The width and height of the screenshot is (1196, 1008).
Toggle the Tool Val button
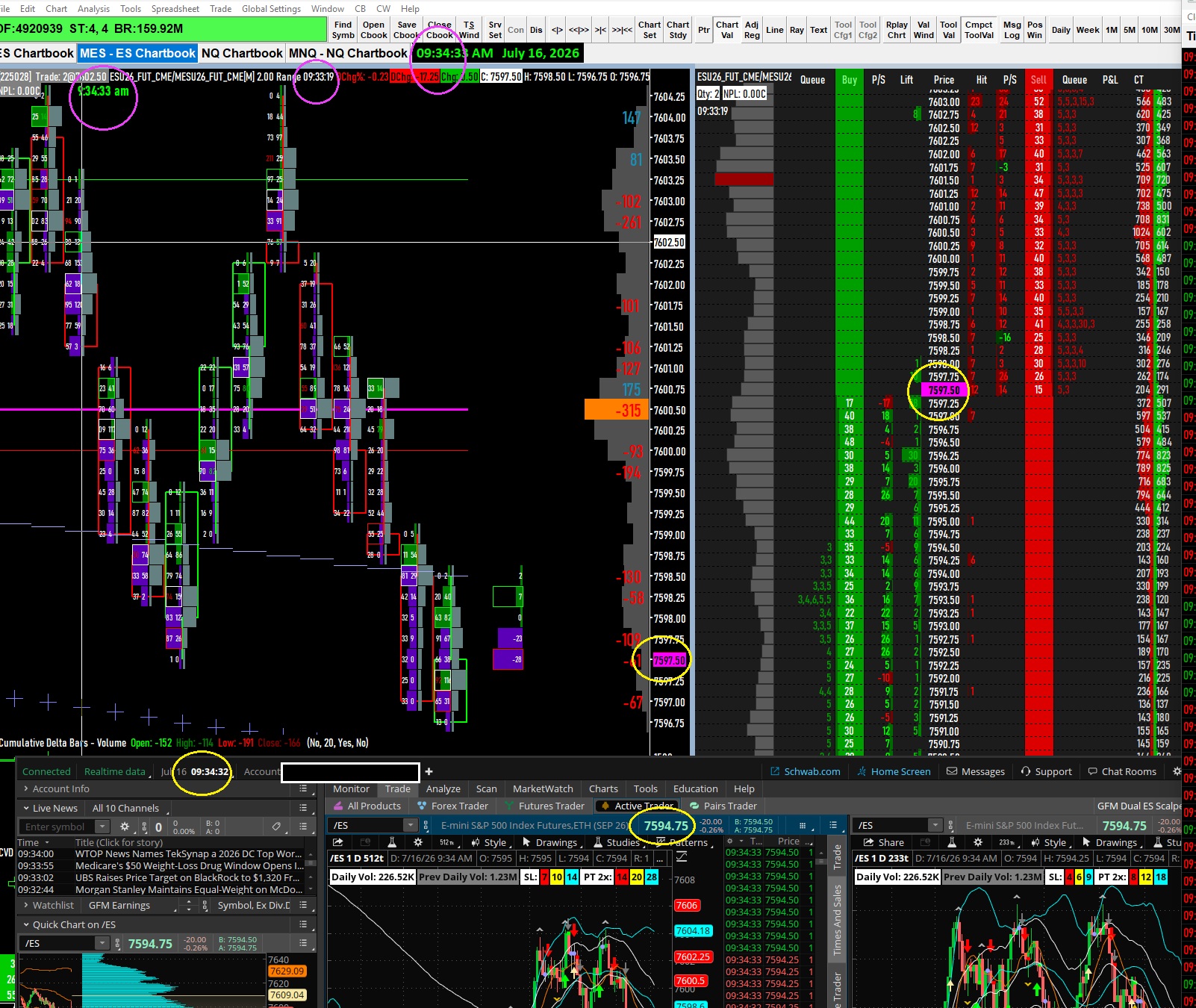[x=949, y=30]
